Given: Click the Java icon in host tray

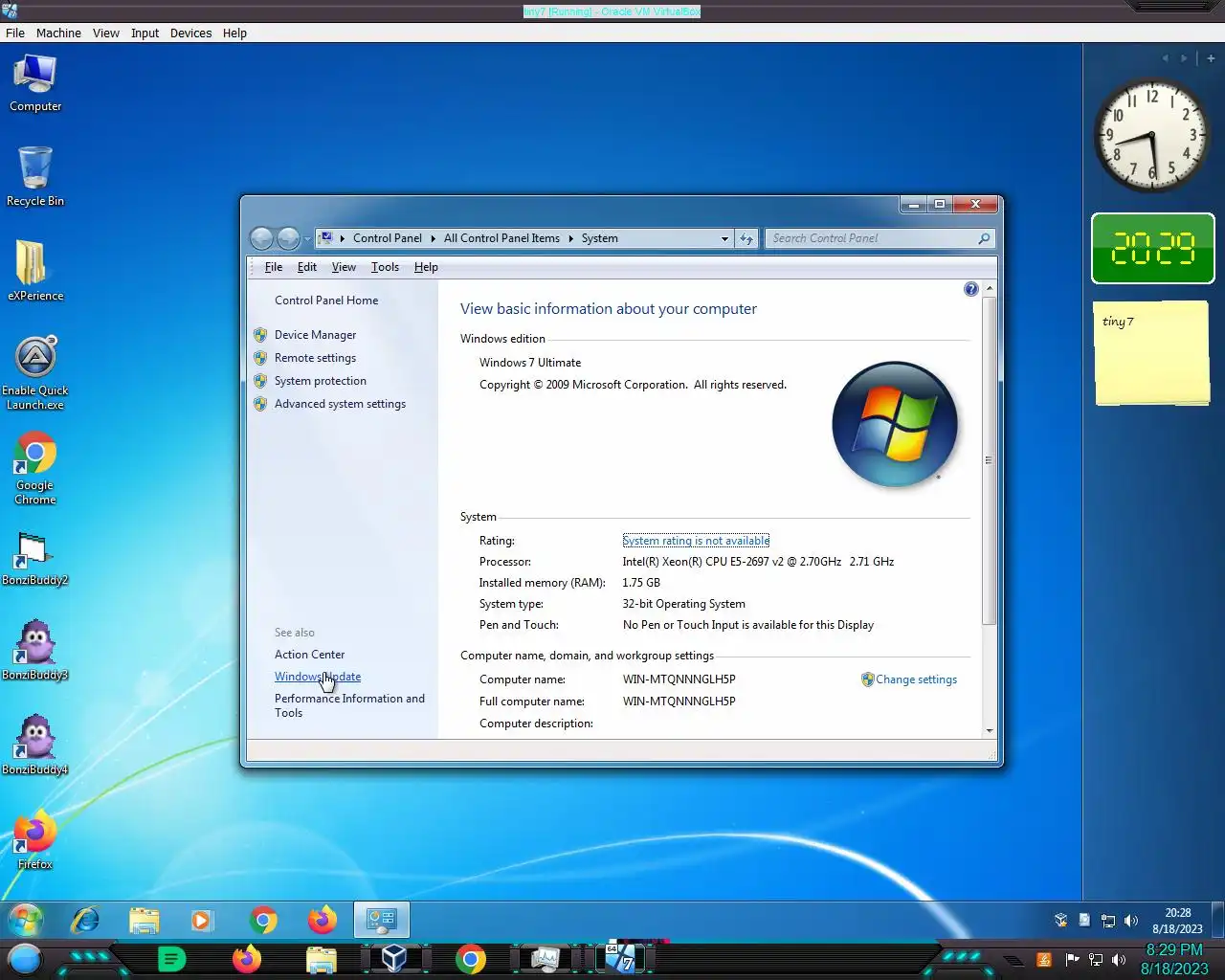Looking at the screenshot, I should coord(1044,960).
